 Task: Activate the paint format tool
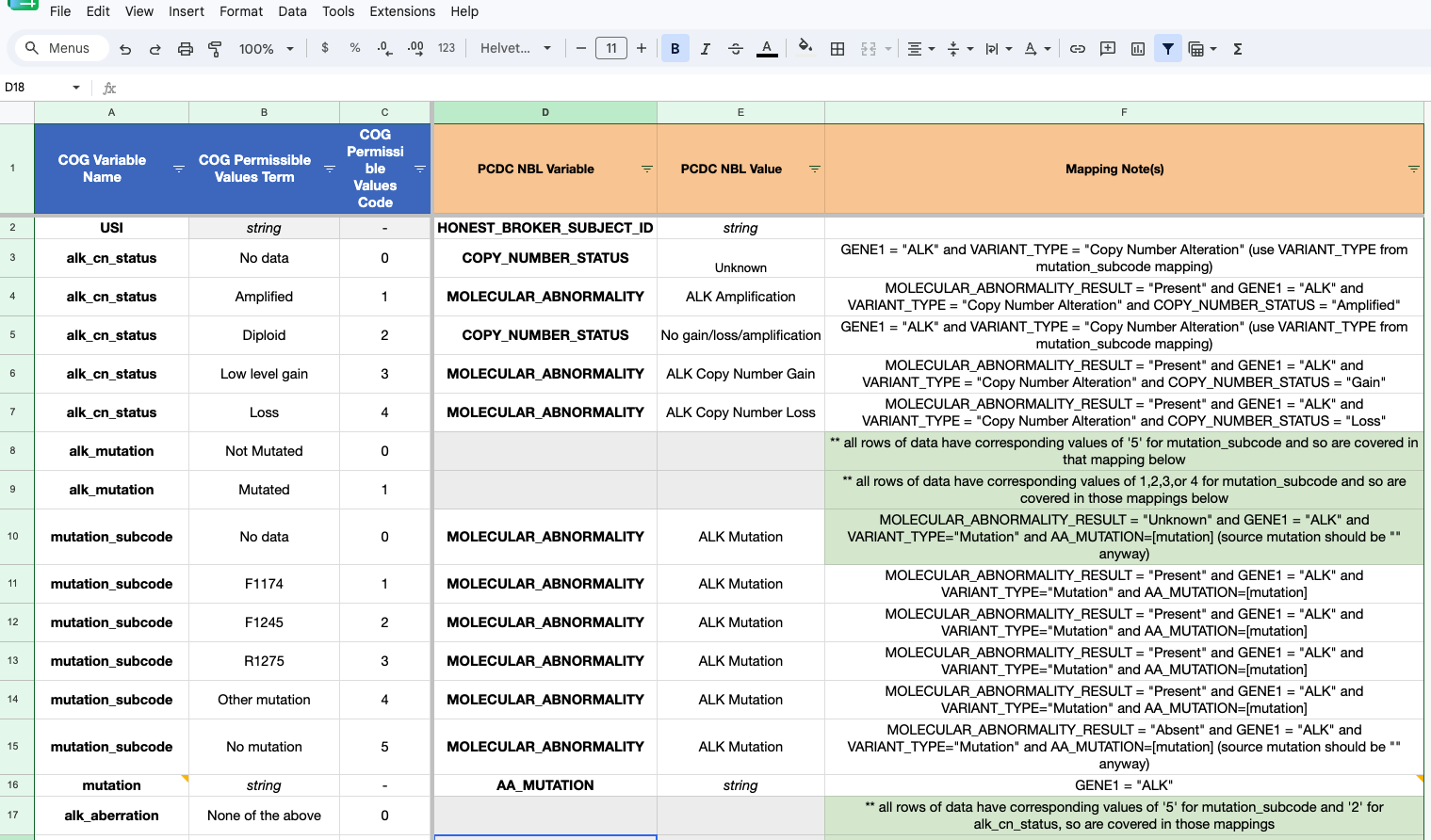point(215,49)
